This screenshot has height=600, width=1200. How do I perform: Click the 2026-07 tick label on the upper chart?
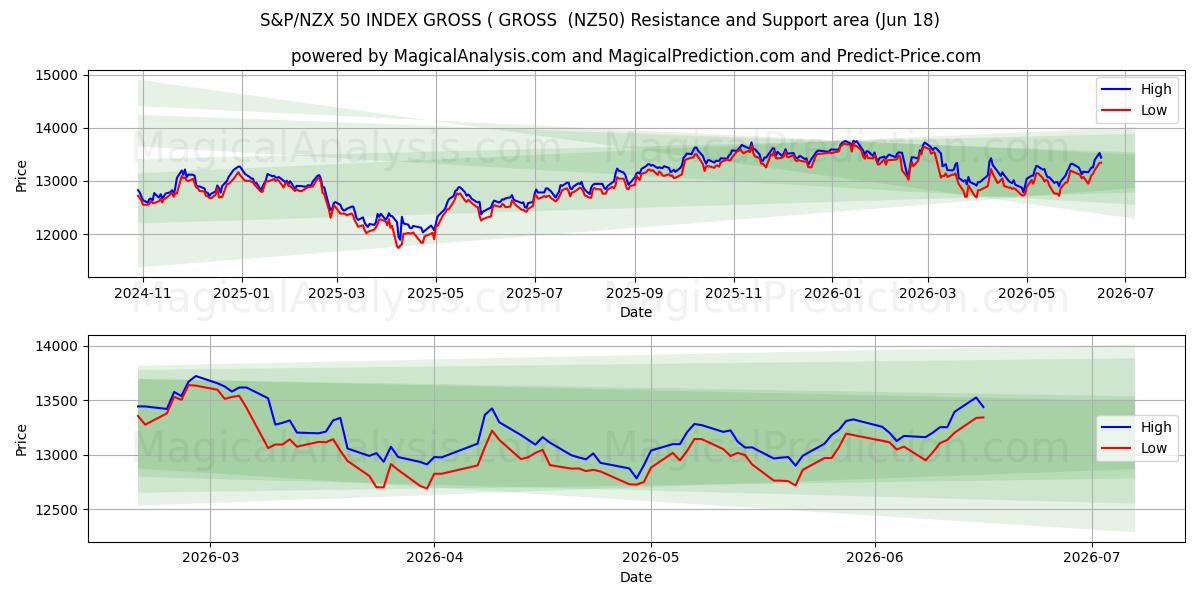(x=1126, y=294)
